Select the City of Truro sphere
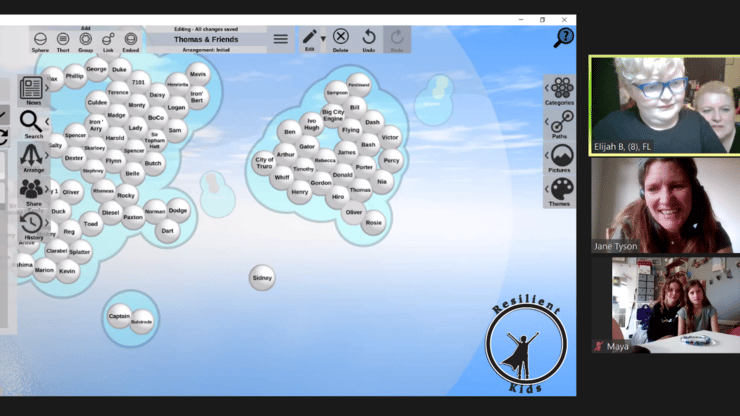This screenshot has height=416, width=740. point(264,163)
